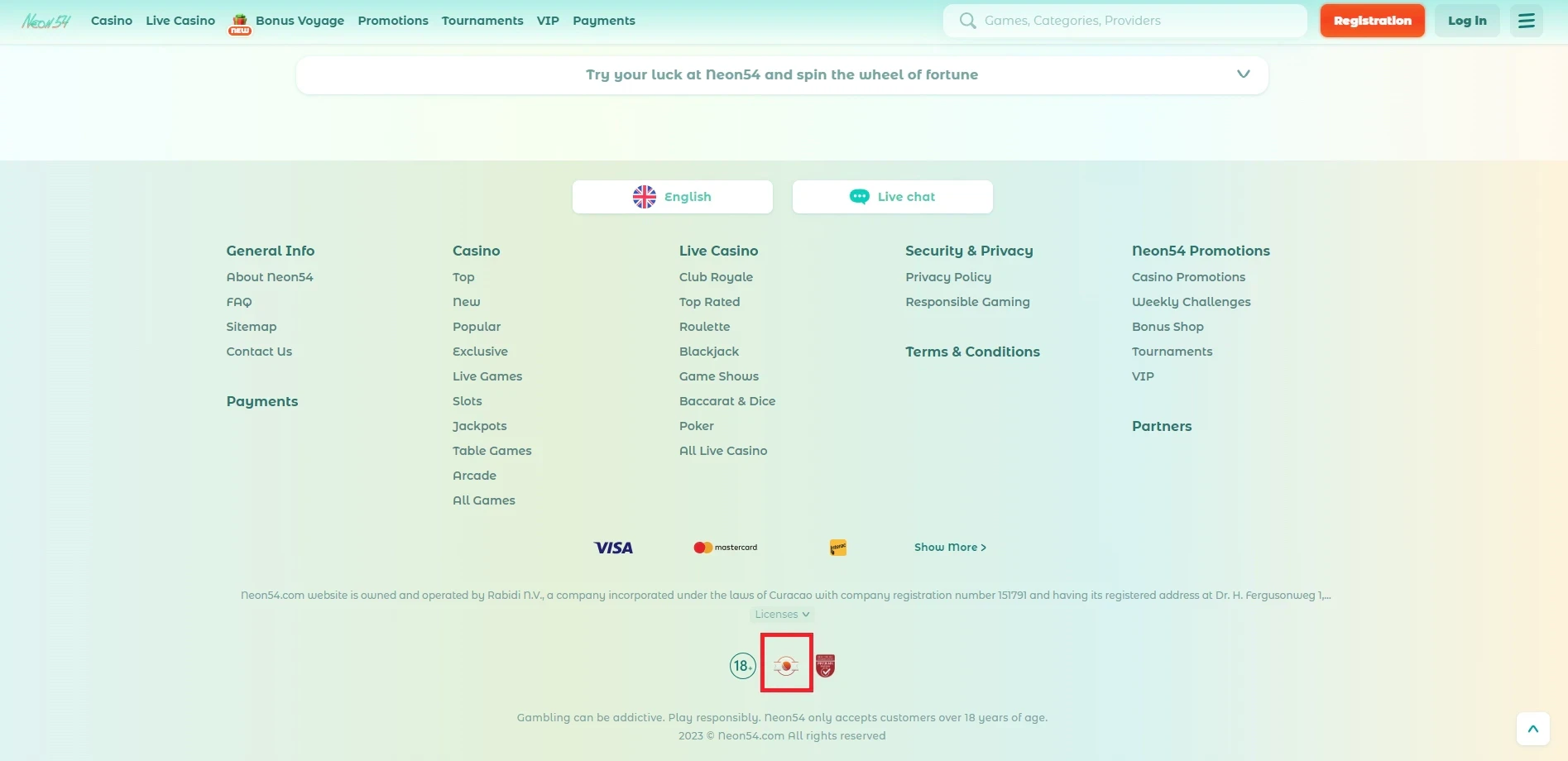
Task: Open the Game Shows link
Action: point(719,376)
